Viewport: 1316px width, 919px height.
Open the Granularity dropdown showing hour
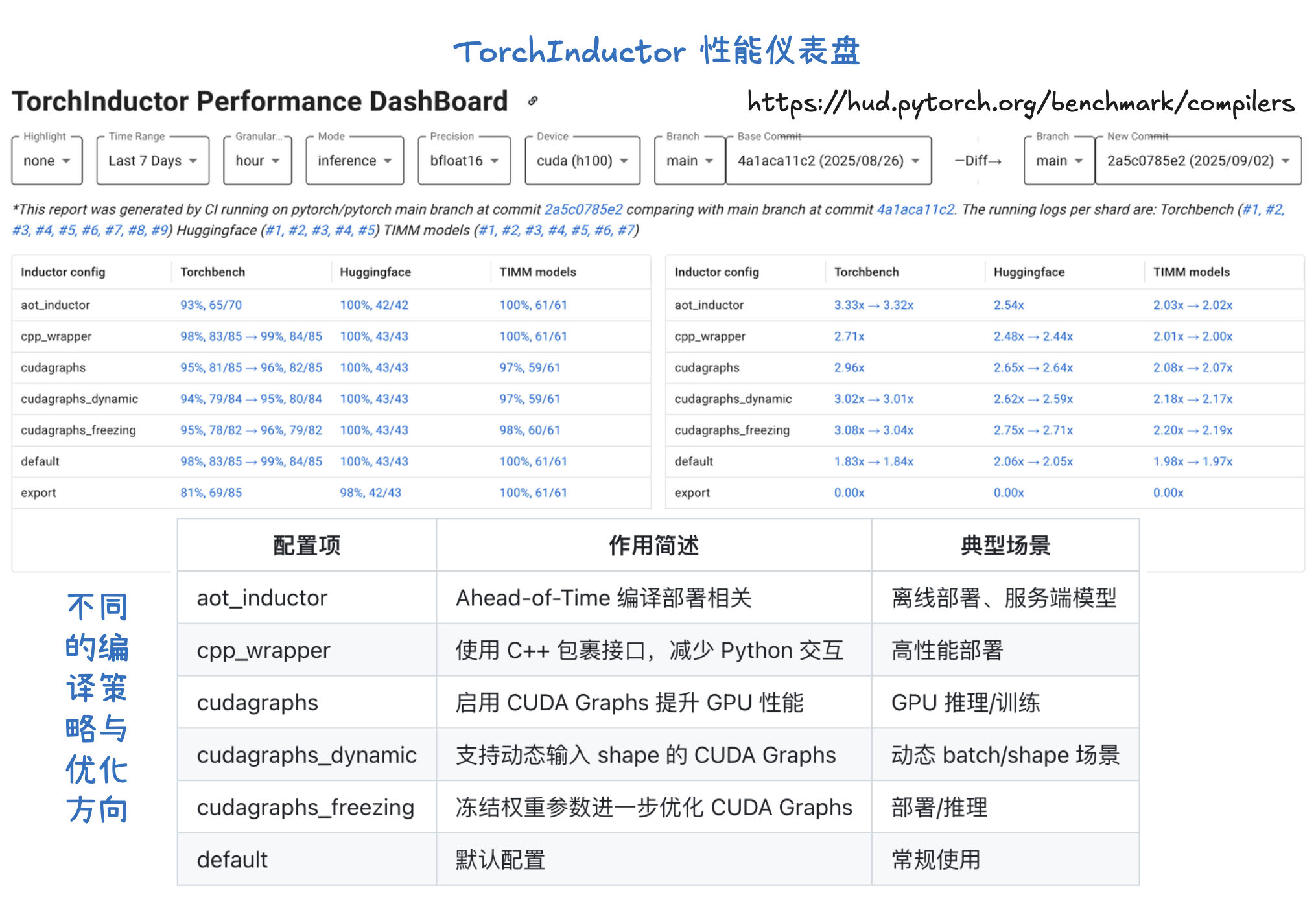[x=257, y=161]
